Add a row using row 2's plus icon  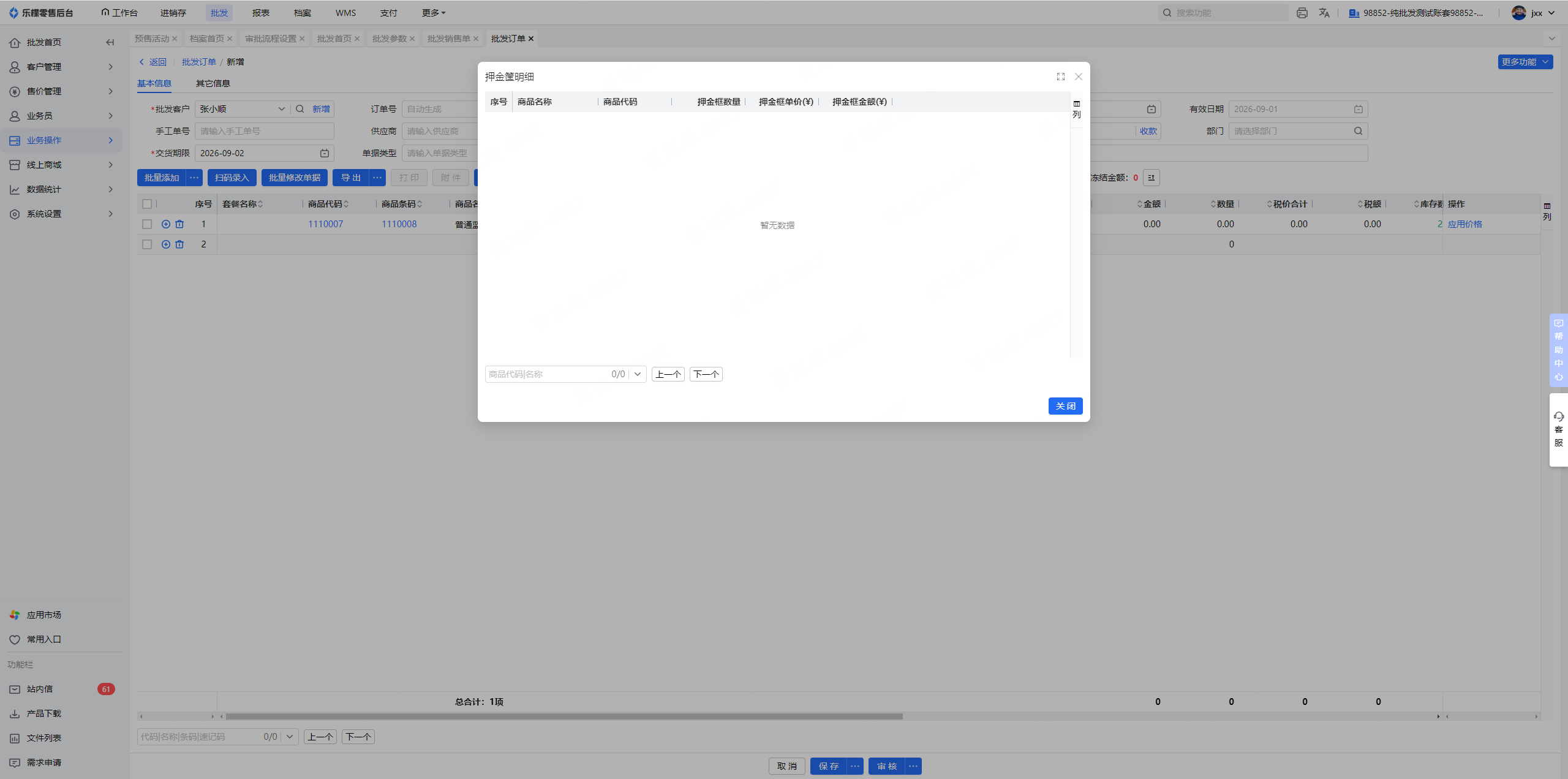165,244
